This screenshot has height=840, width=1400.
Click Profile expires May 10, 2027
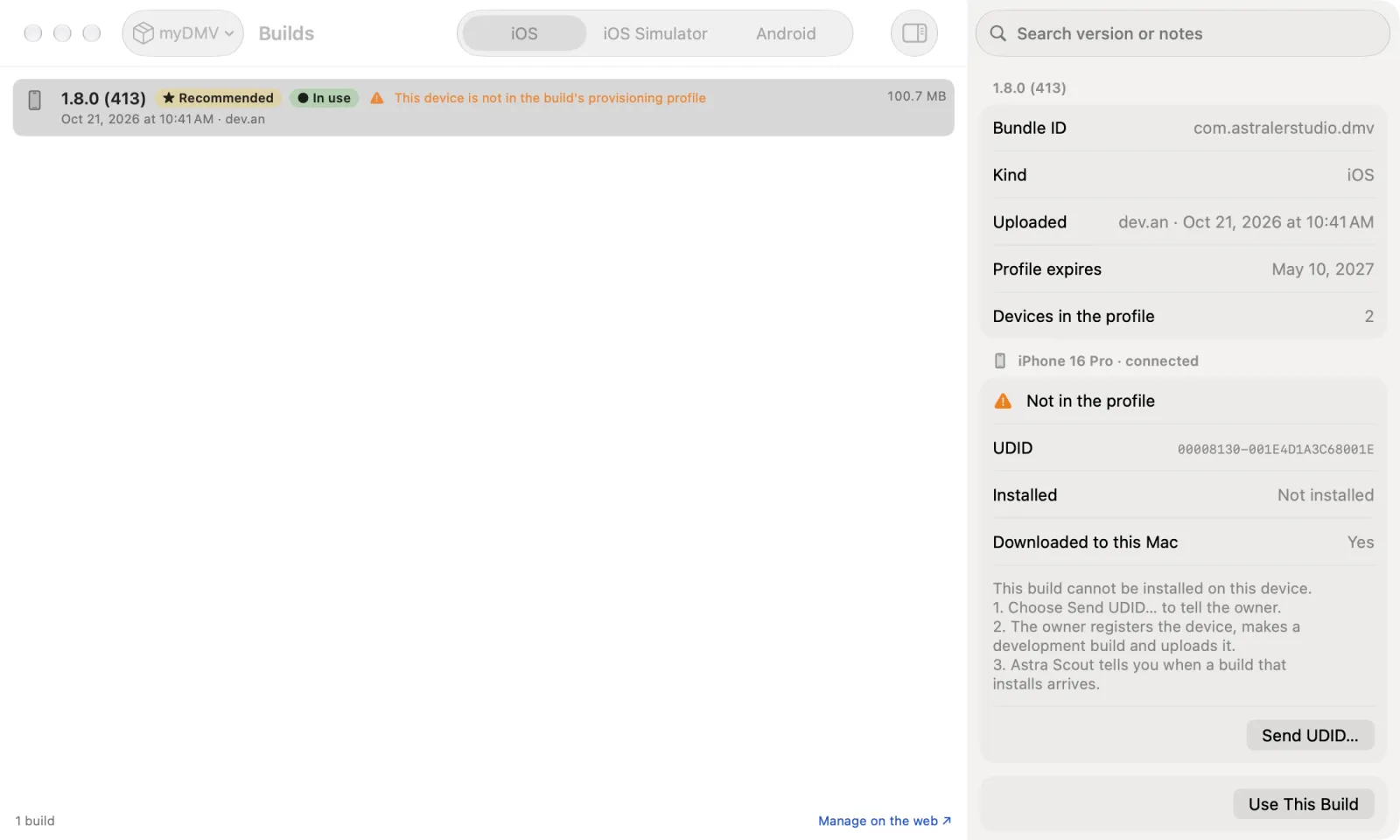tap(1183, 269)
